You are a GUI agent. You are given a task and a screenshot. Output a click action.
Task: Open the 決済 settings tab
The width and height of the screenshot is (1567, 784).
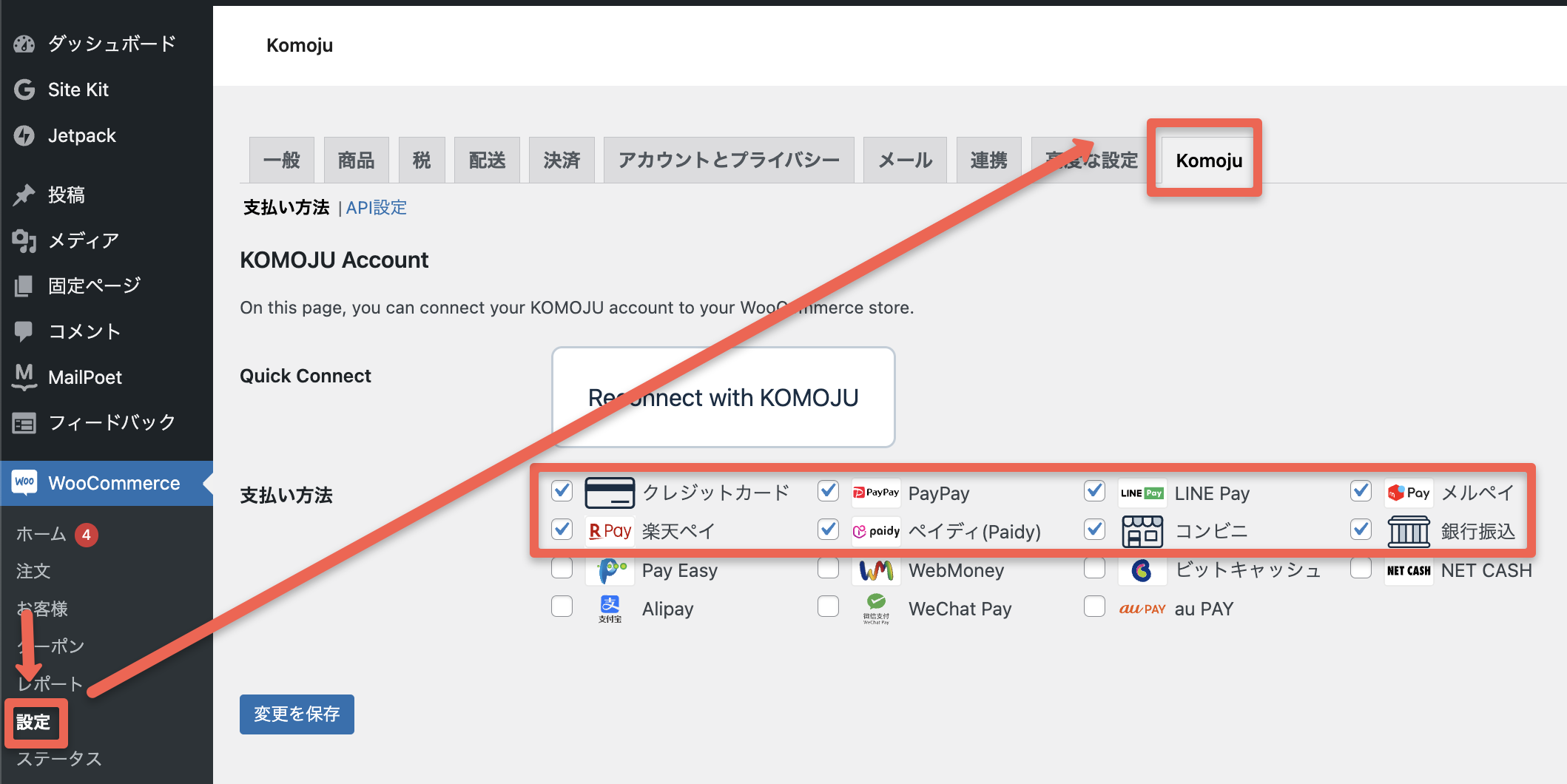562,160
